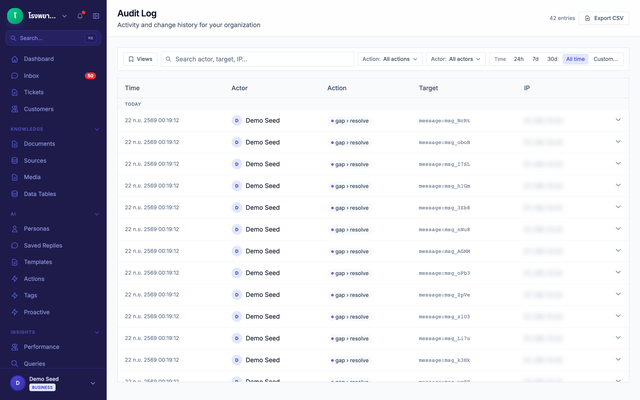Click the green organization avatar
The height and width of the screenshot is (400, 640).
[x=15, y=16]
